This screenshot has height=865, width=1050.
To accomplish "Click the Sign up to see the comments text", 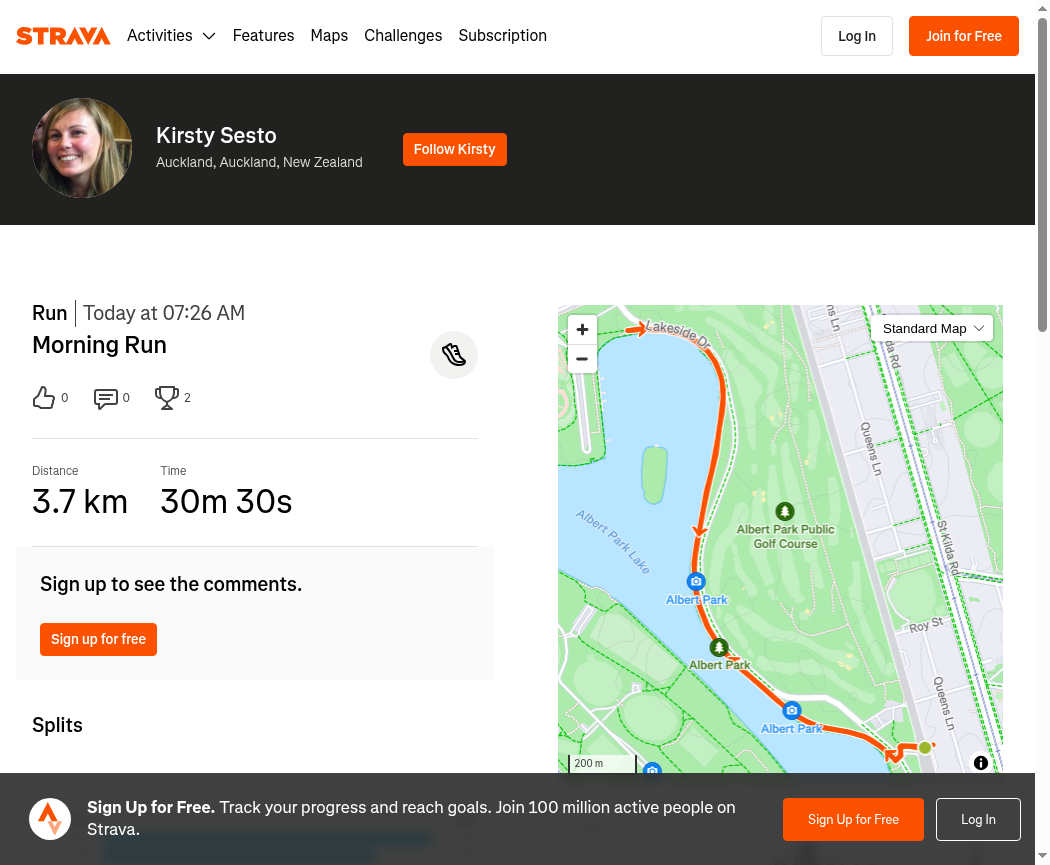I will [x=171, y=584].
